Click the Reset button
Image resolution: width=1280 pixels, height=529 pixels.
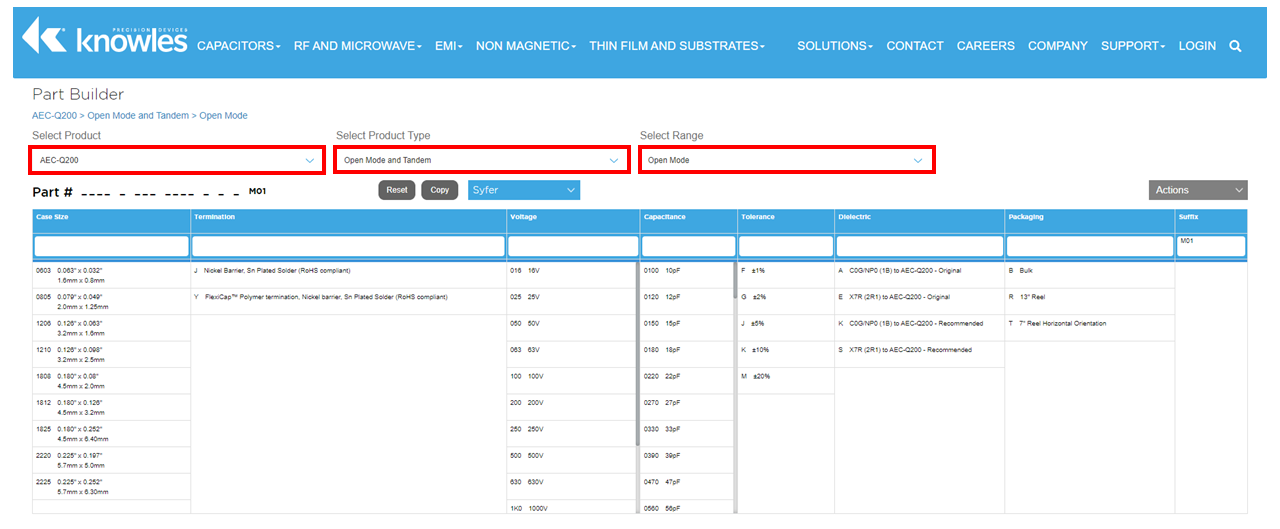click(x=397, y=190)
